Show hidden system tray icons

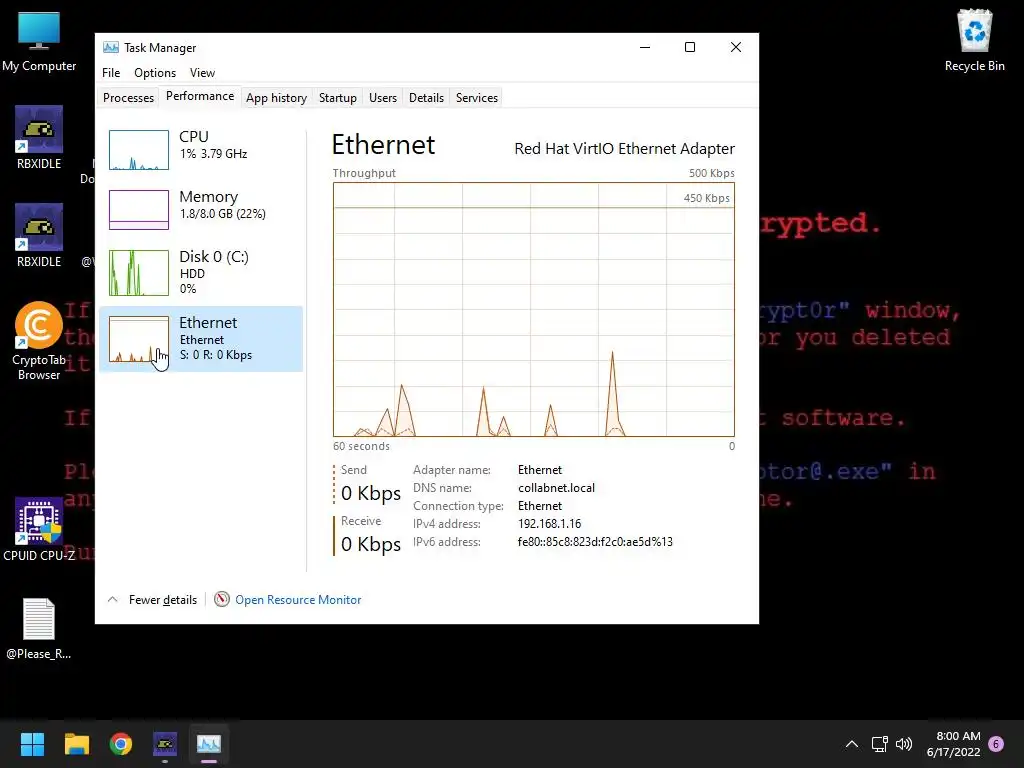[852, 744]
